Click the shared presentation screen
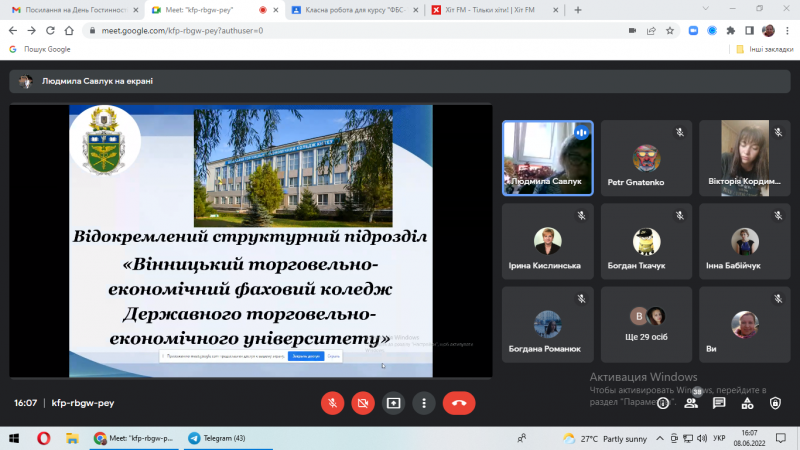Viewport: 800px width, 450px height. [x=251, y=241]
